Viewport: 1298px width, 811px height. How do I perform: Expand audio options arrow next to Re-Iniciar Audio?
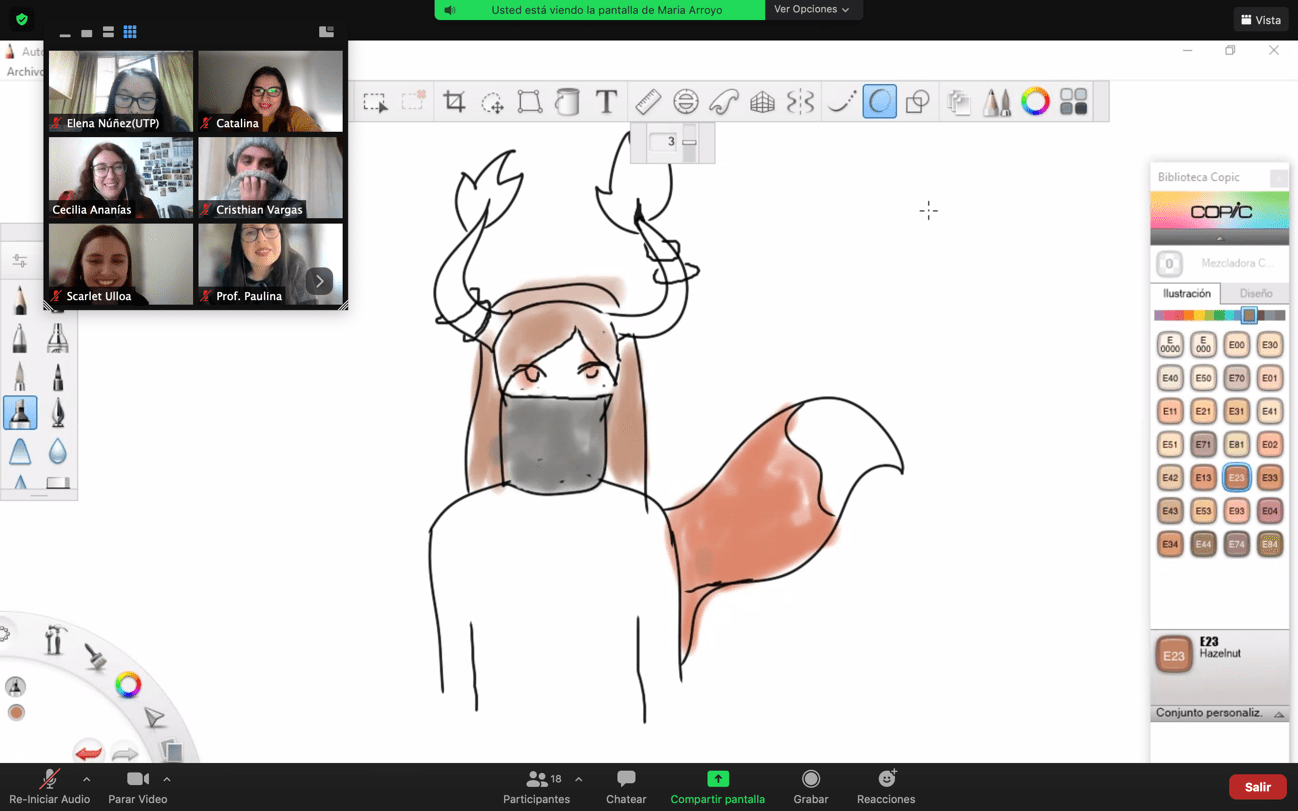pyautogui.click(x=87, y=779)
